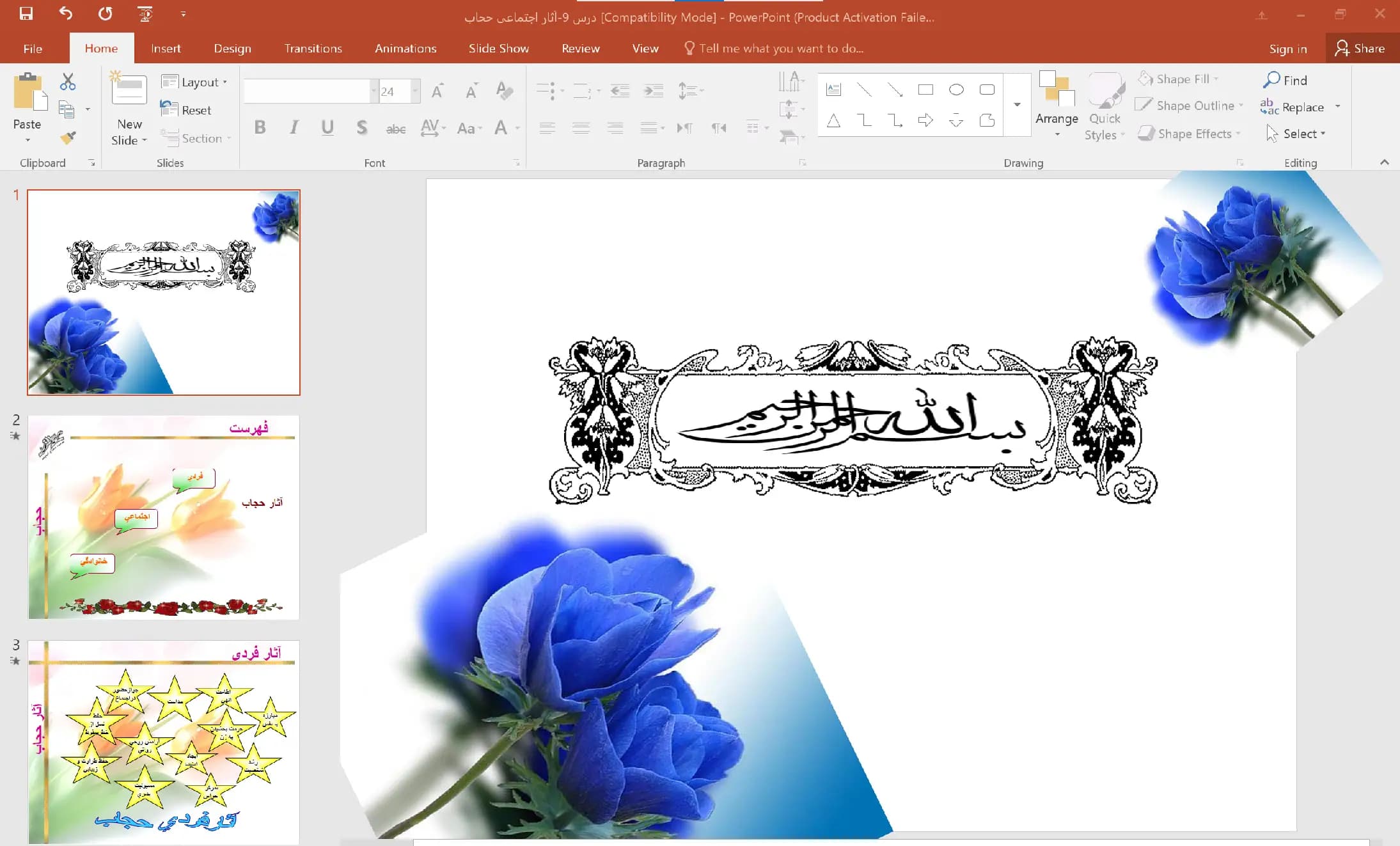Click the Reset slide button
This screenshot has height=846, width=1400.
186,110
